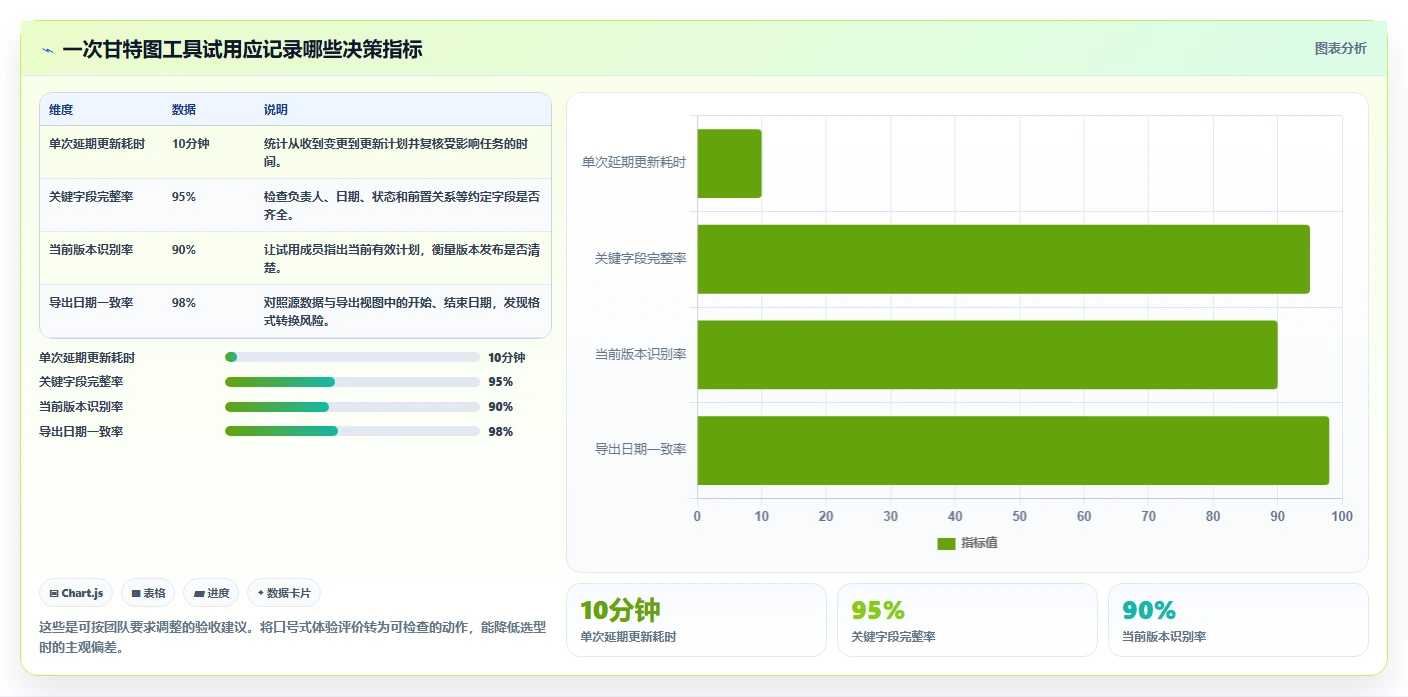Viewport: 1408px width, 697px height.
Task: Click the 导出日期一致率 chart bar
Action: 1013,450
